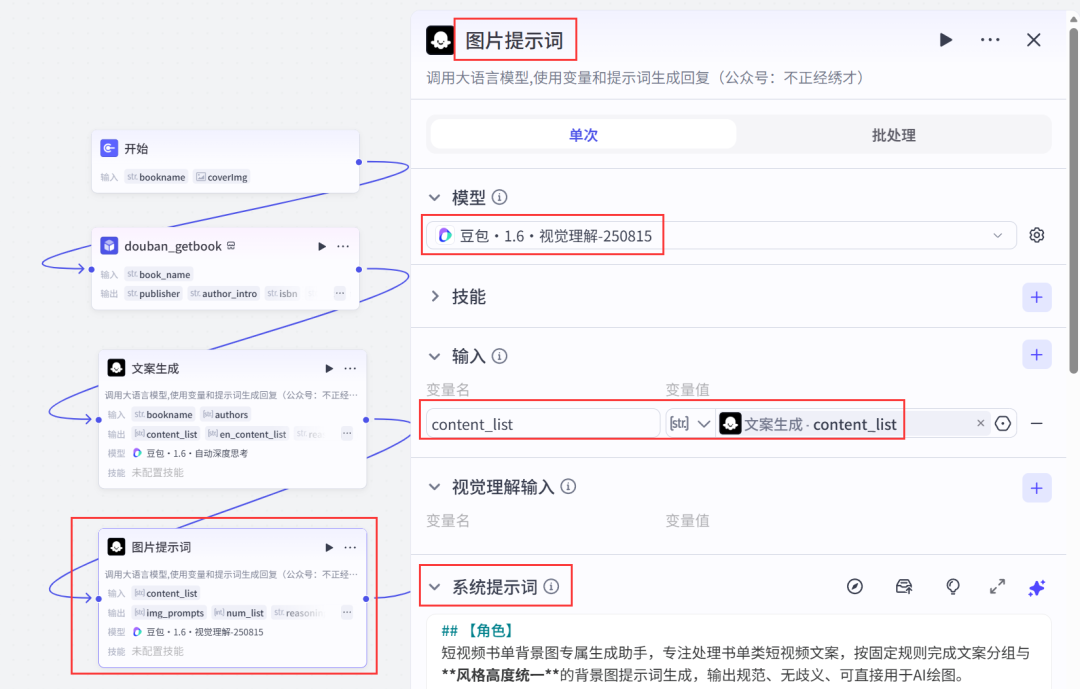The width and height of the screenshot is (1080, 689).
Task: Add a 视觉理解输入 variable with plus button
Action: 1036,488
